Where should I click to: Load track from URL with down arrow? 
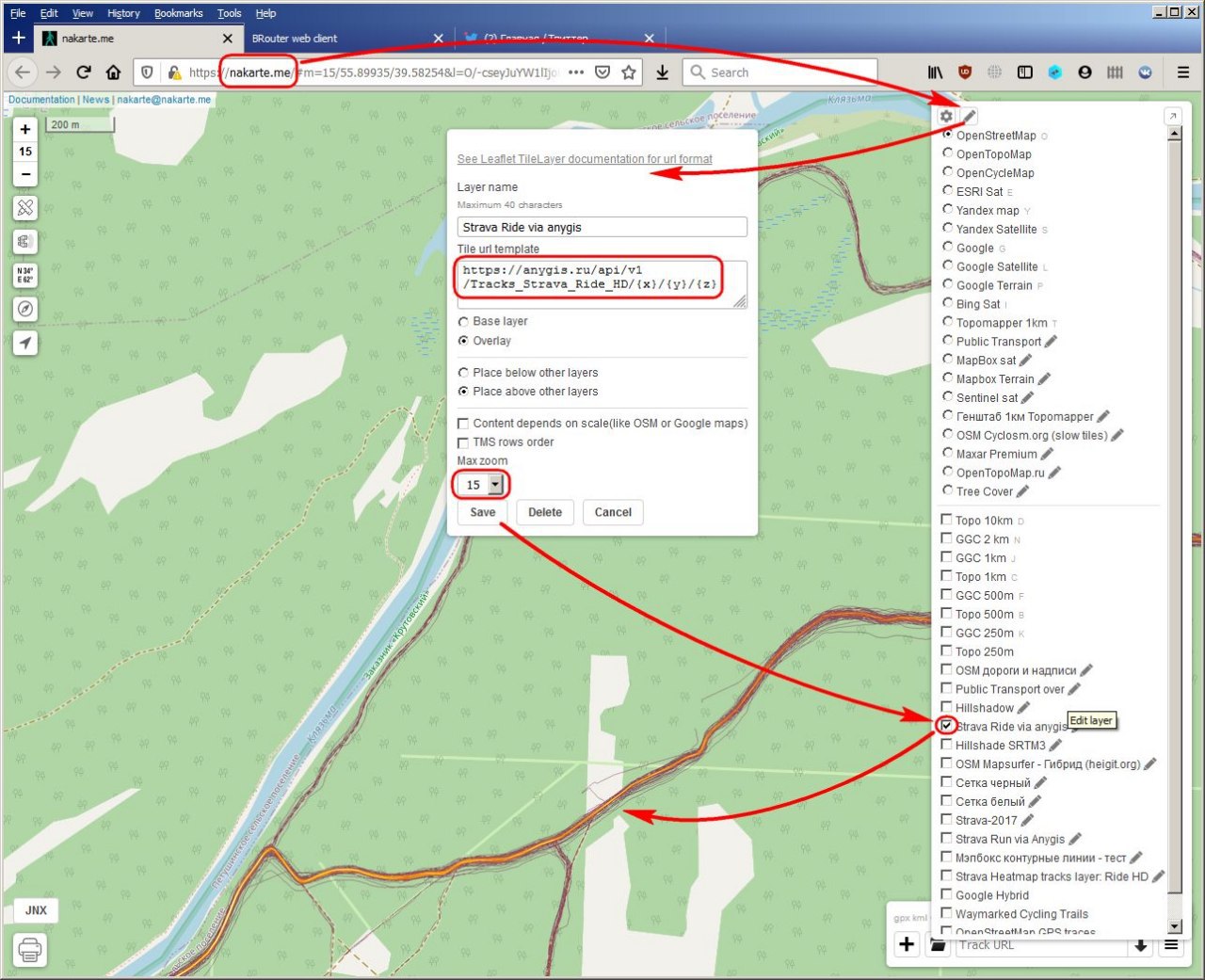click(1141, 945)
